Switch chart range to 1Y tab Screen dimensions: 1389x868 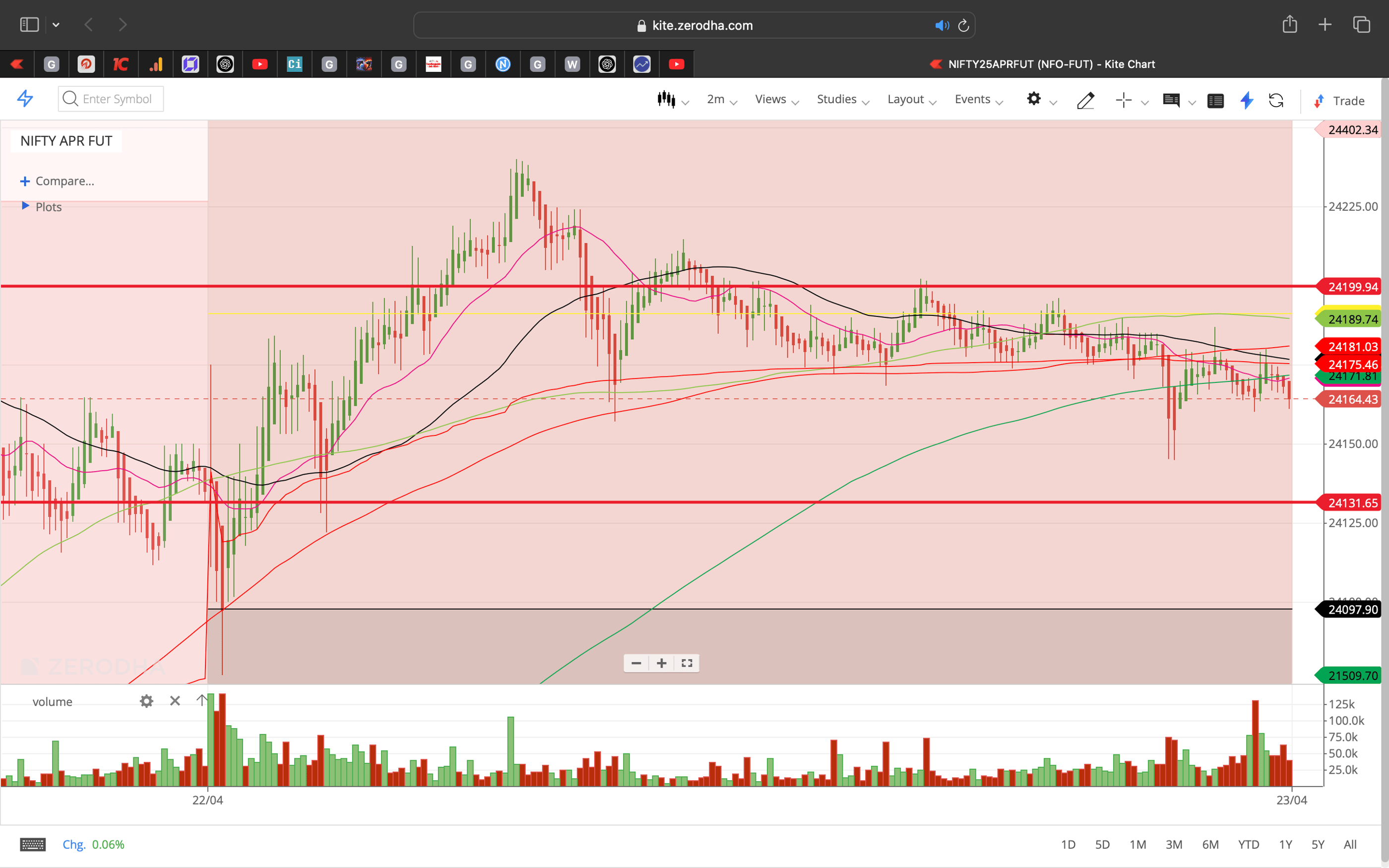tap(1286, 844)
